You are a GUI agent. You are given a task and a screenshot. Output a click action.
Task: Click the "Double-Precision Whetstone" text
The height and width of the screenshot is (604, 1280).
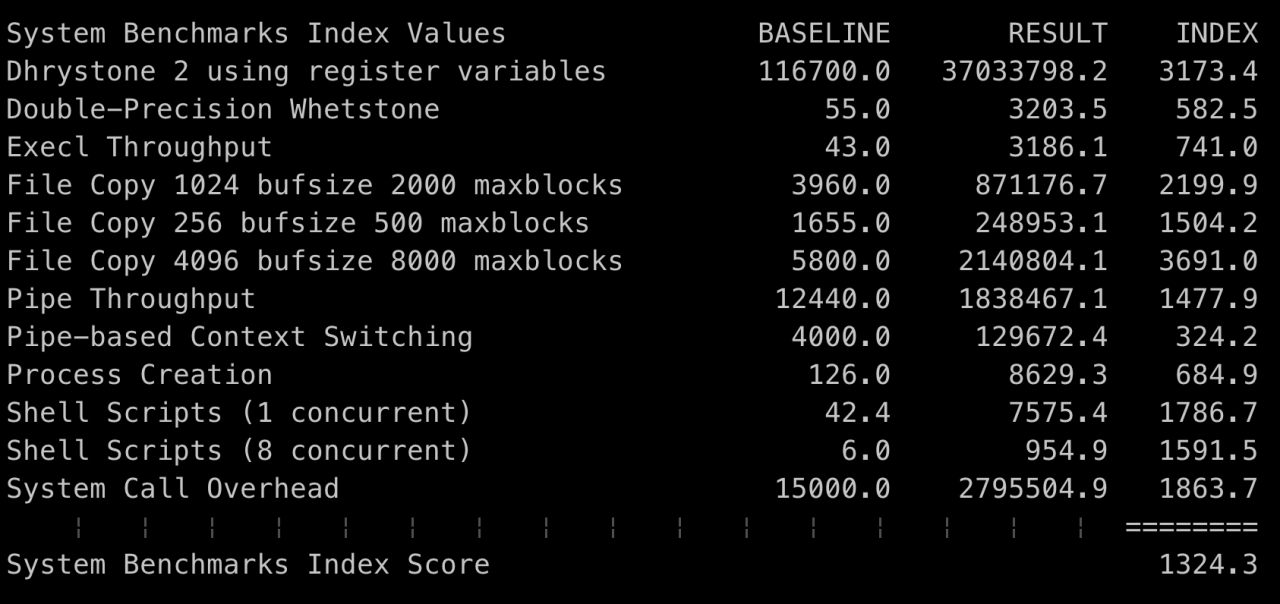[x=223, y=109]
